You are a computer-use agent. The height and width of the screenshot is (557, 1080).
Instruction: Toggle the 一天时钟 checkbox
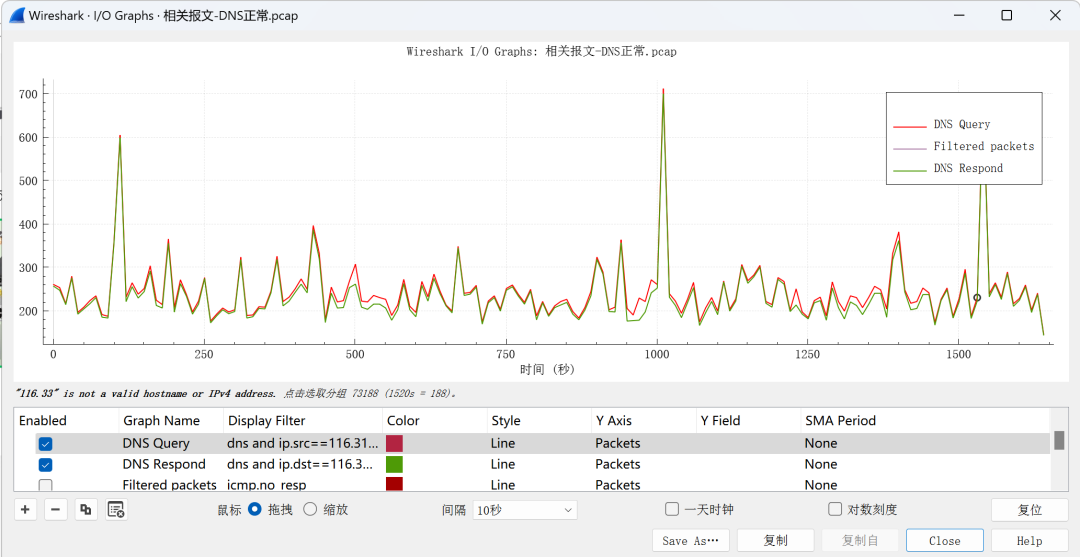pos(672,509)
